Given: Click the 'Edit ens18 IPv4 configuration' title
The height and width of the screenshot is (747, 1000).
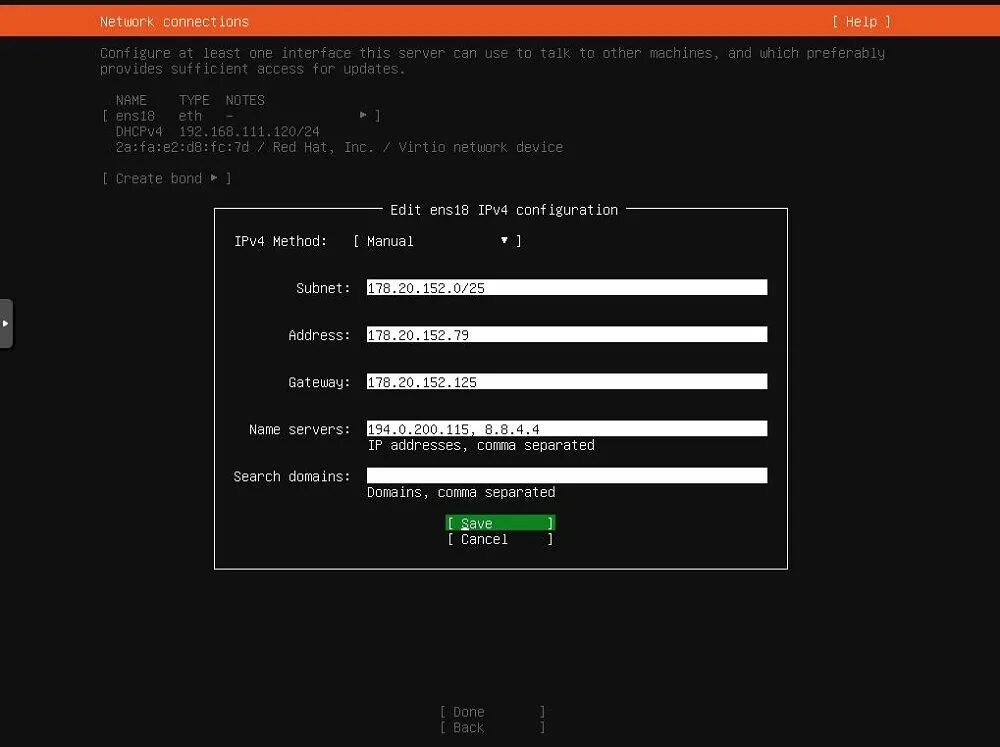Looking at the screenshot, I should 504,210.
